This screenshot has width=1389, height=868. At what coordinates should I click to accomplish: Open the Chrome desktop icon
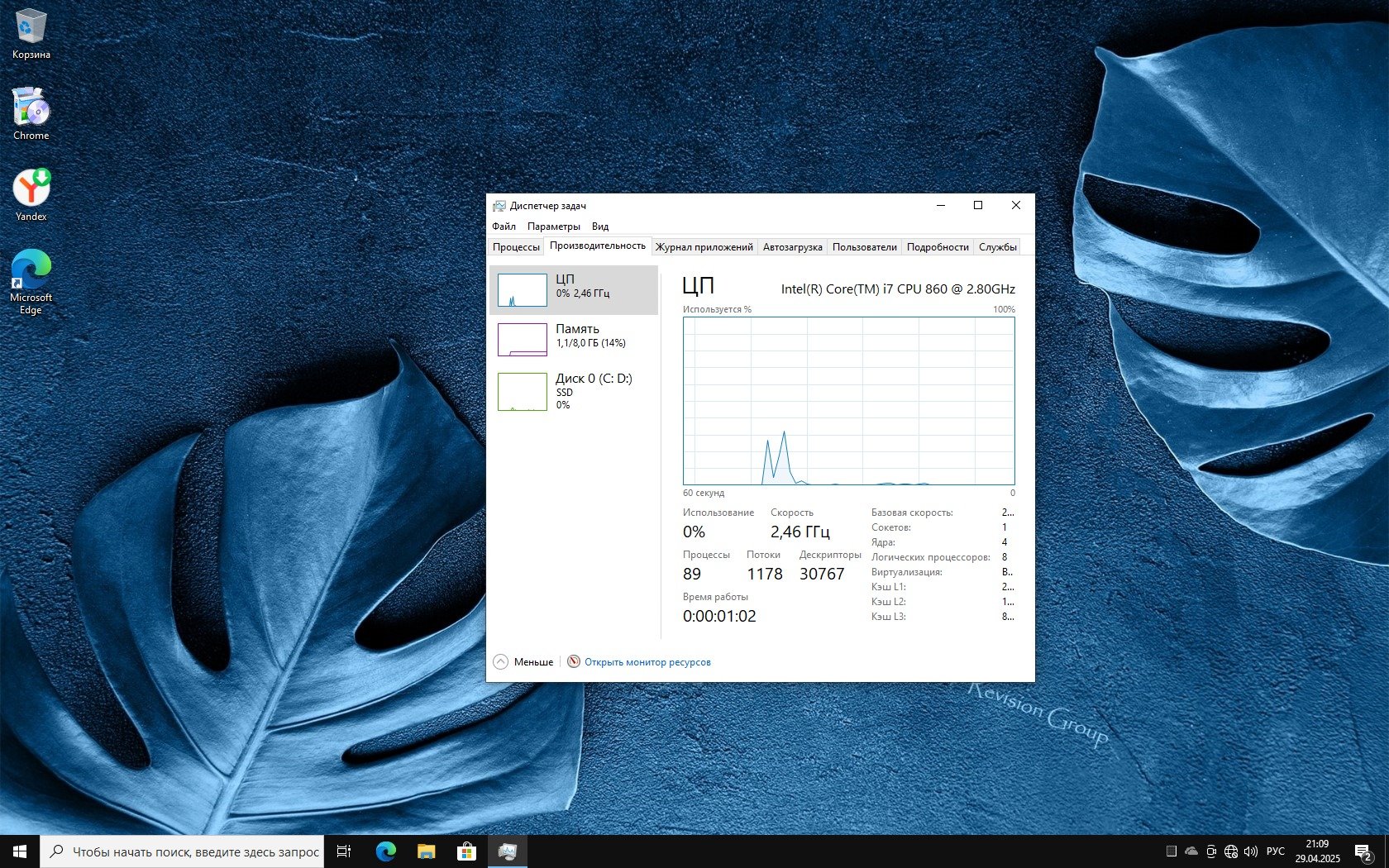click(x=31, y=113)
